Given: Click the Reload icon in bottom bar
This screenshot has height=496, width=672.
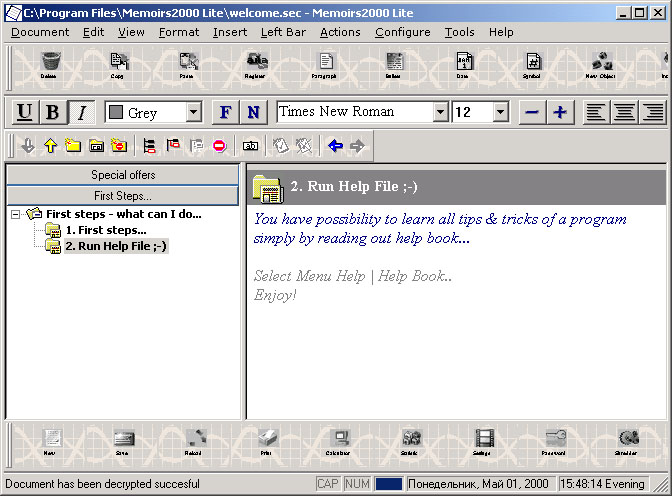Looking at the screenshot, I should [196, 438].
